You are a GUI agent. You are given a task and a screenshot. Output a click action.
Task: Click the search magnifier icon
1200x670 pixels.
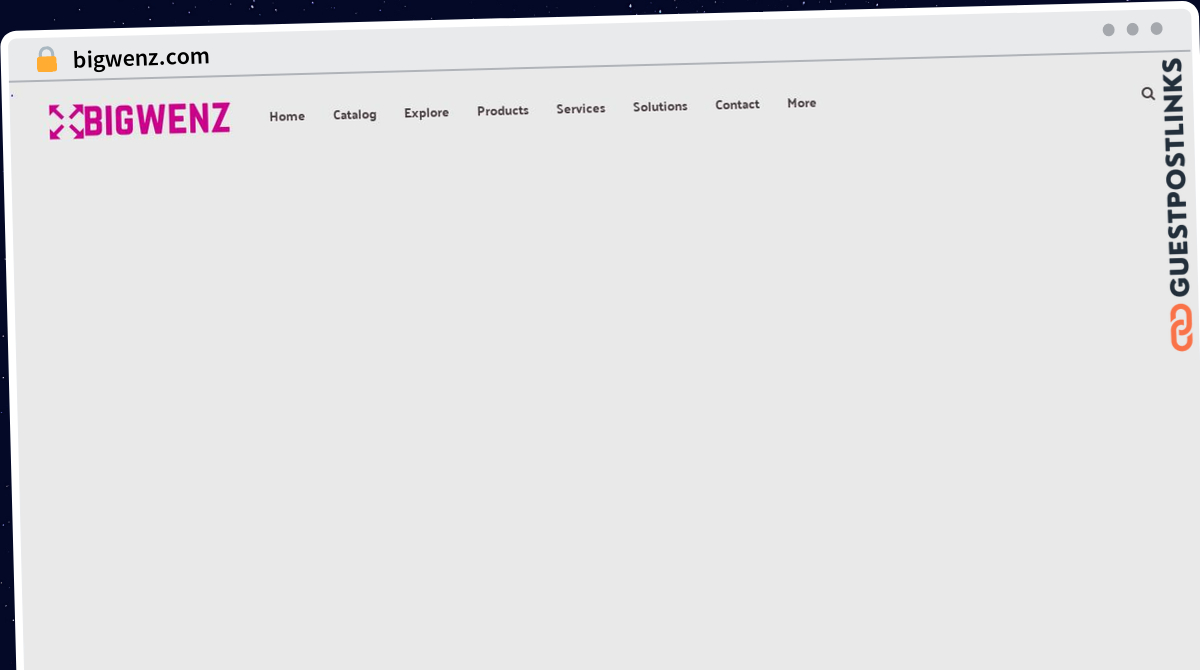click(x=1148, y=94)
